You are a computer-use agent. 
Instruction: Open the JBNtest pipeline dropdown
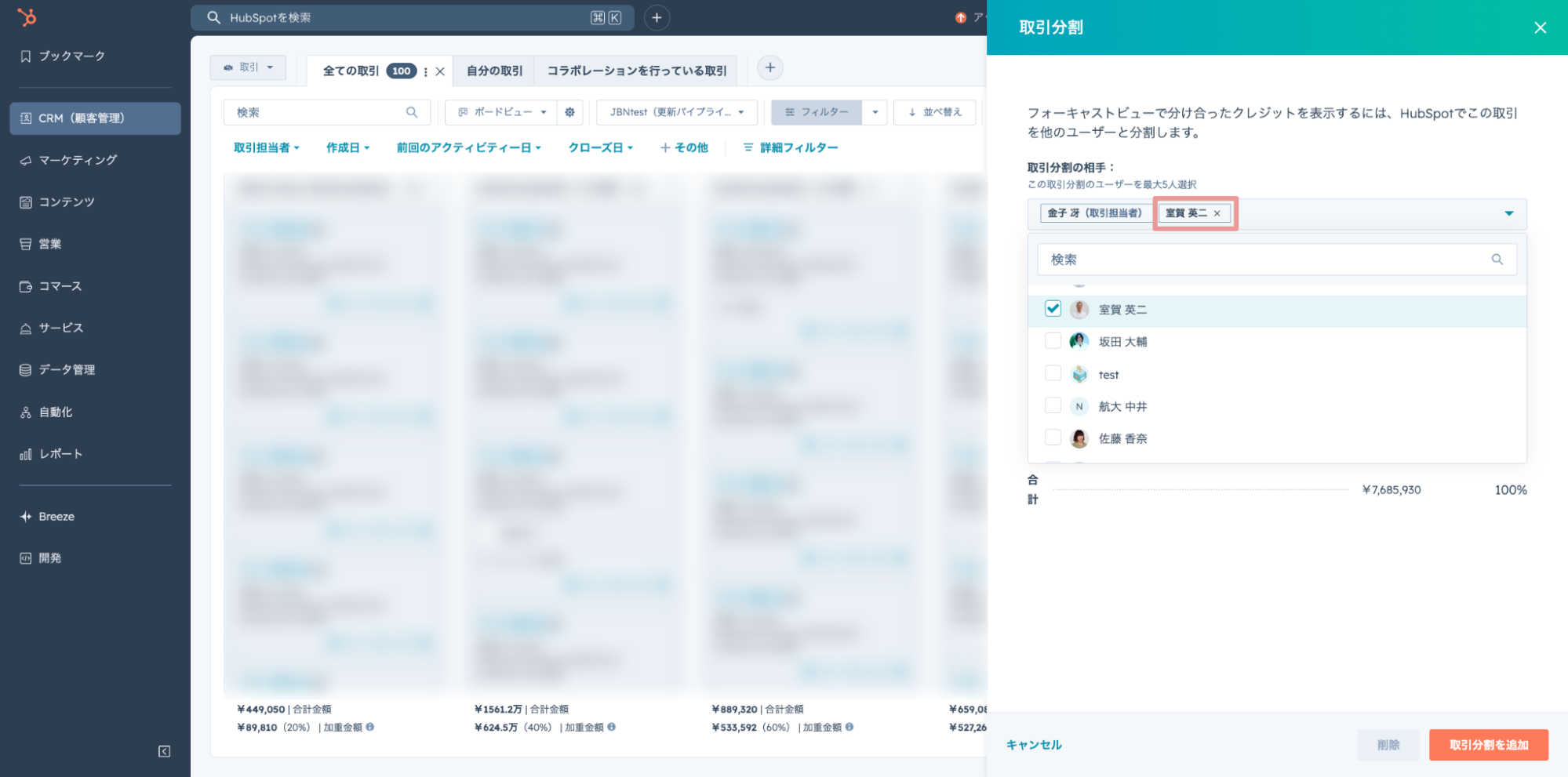click(x=677, y=112)
